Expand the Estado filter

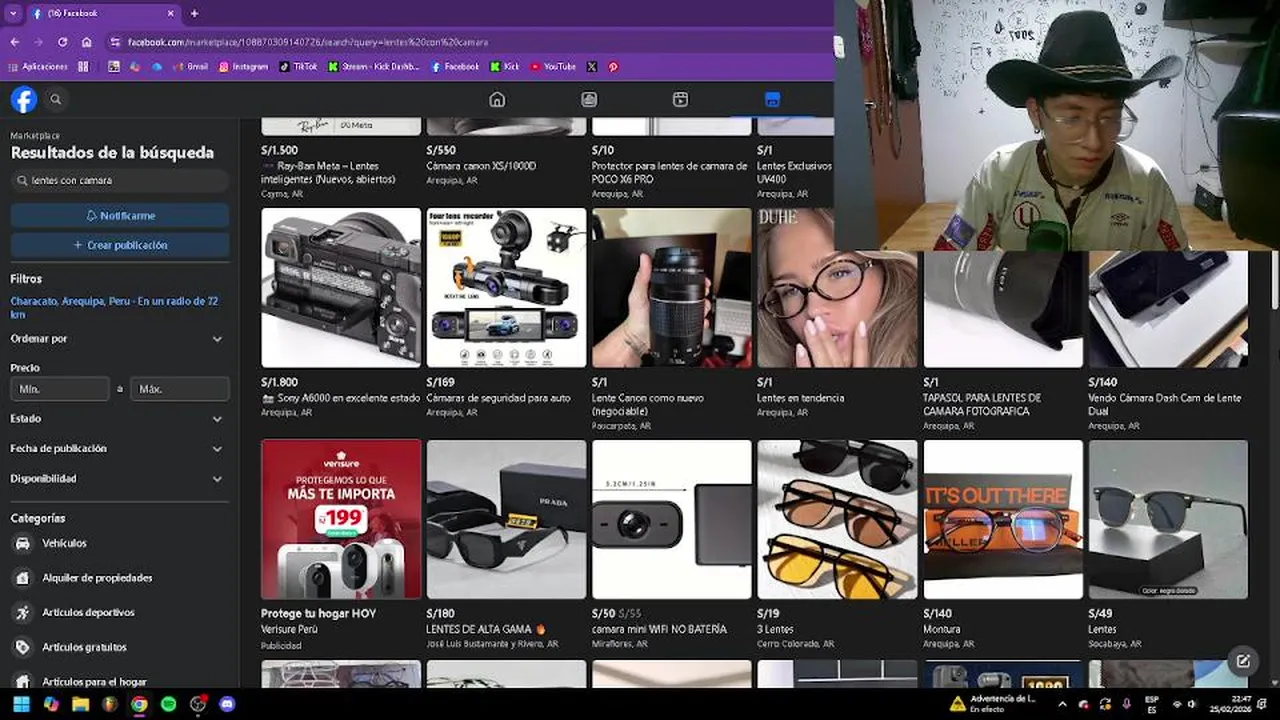click(120, 419)
